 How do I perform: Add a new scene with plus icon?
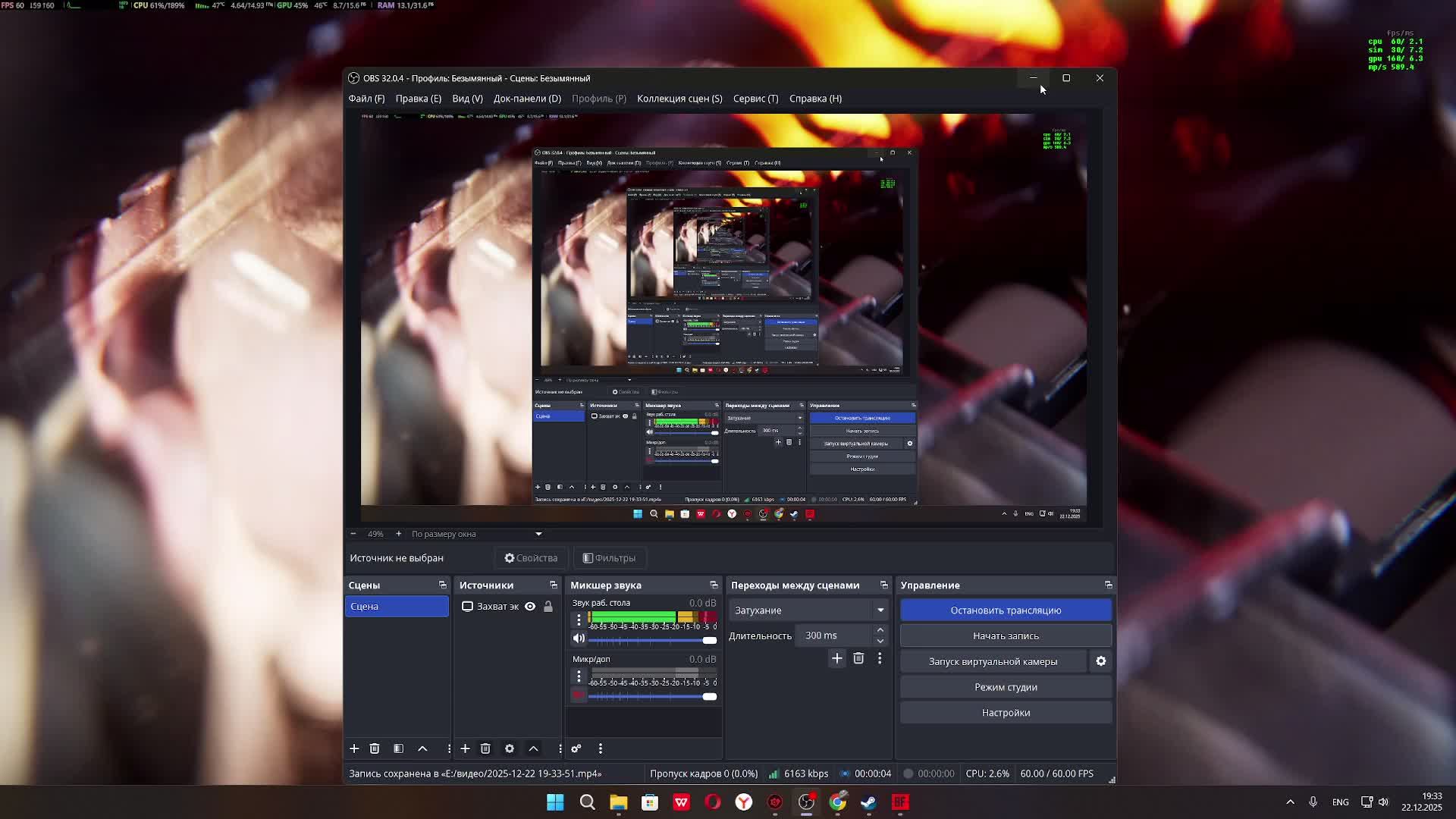click(x=354, y=748)
